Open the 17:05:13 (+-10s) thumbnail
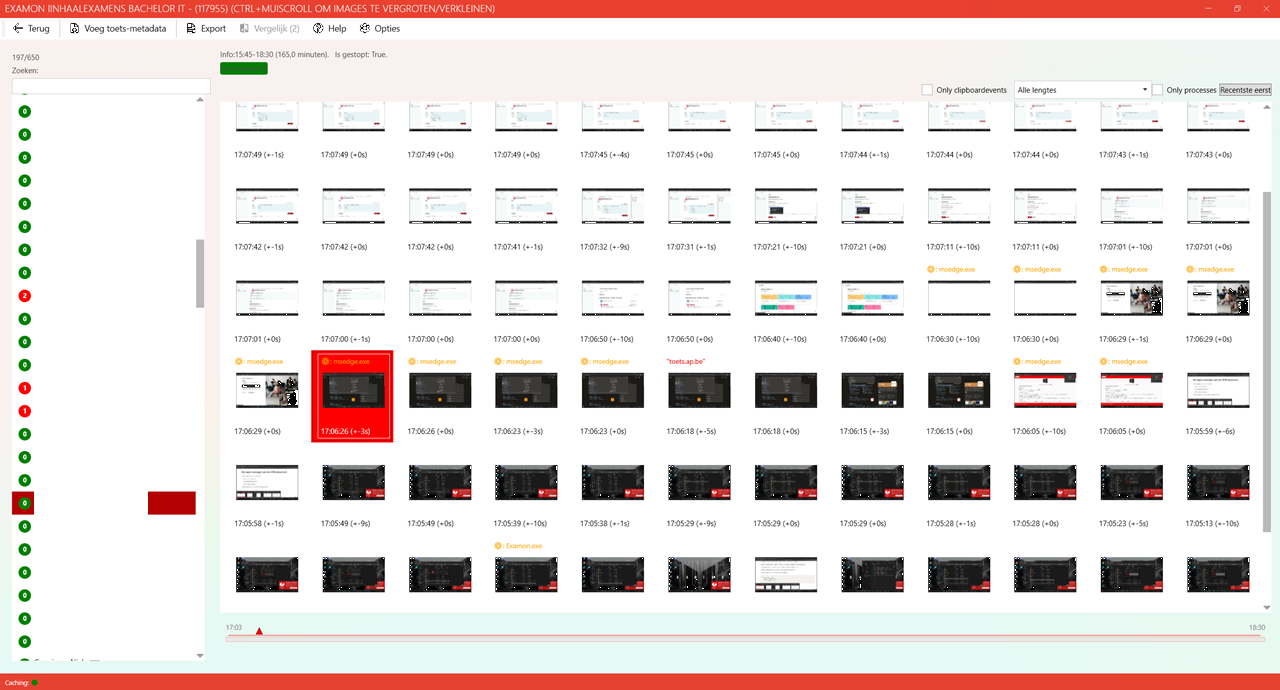Viewport: 1280px width, 690px height. point(1218,482)
